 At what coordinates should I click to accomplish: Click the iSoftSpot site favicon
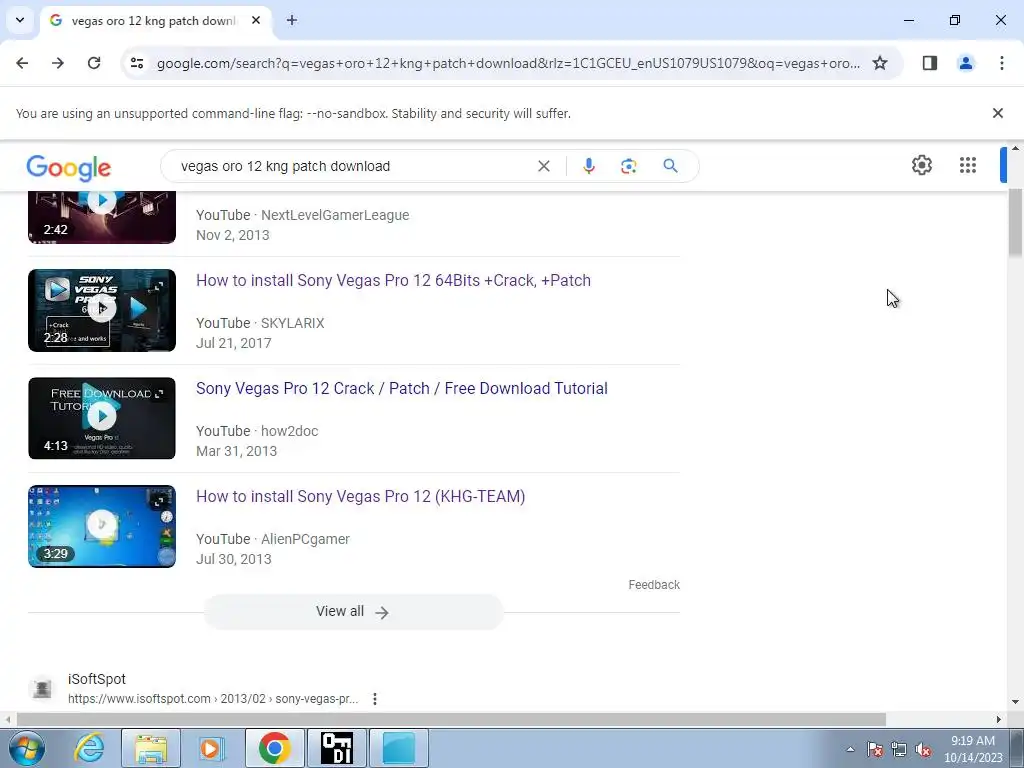pos(42,688)
